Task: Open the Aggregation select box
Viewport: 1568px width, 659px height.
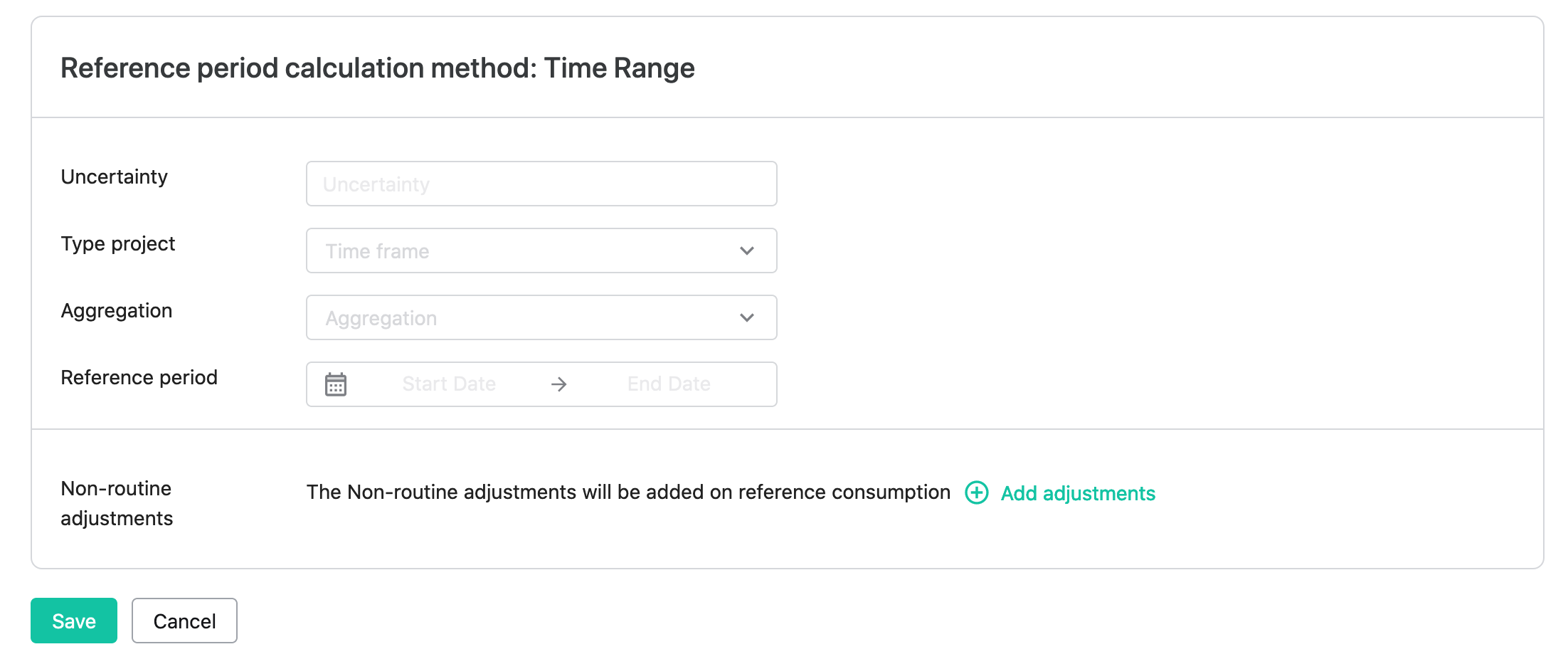Action: (541, 317)
